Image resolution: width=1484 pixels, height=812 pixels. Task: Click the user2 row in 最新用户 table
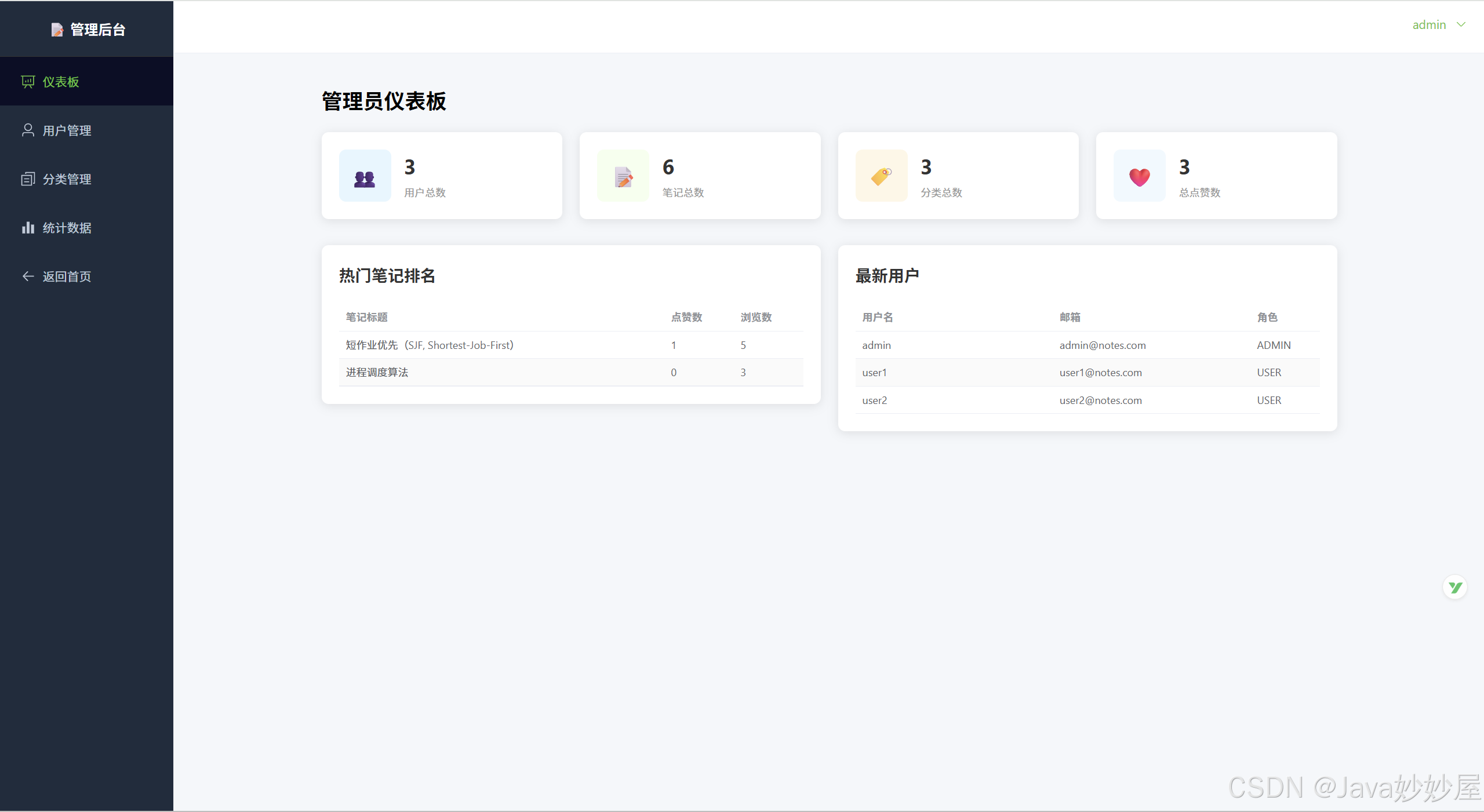(874, 400)
